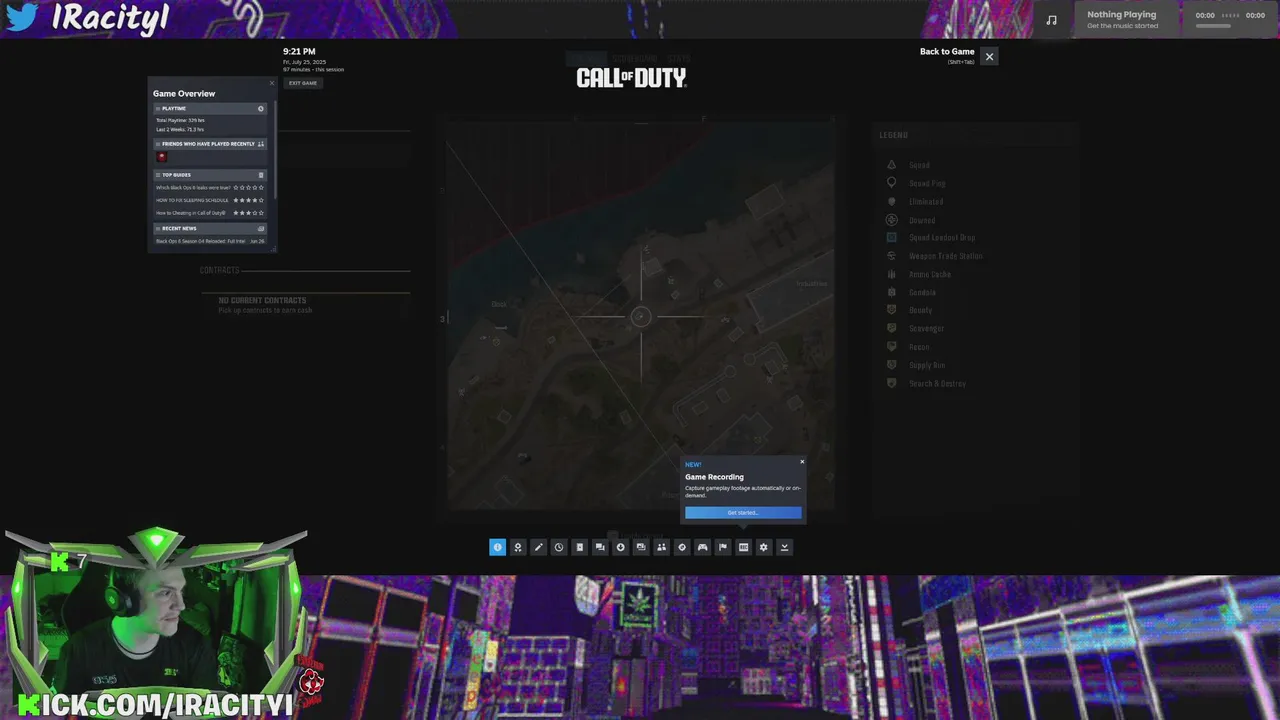Click 'Downed' in the map legend
The height and width of the screenshot is (720, 1280).
(x=922, y=220)
